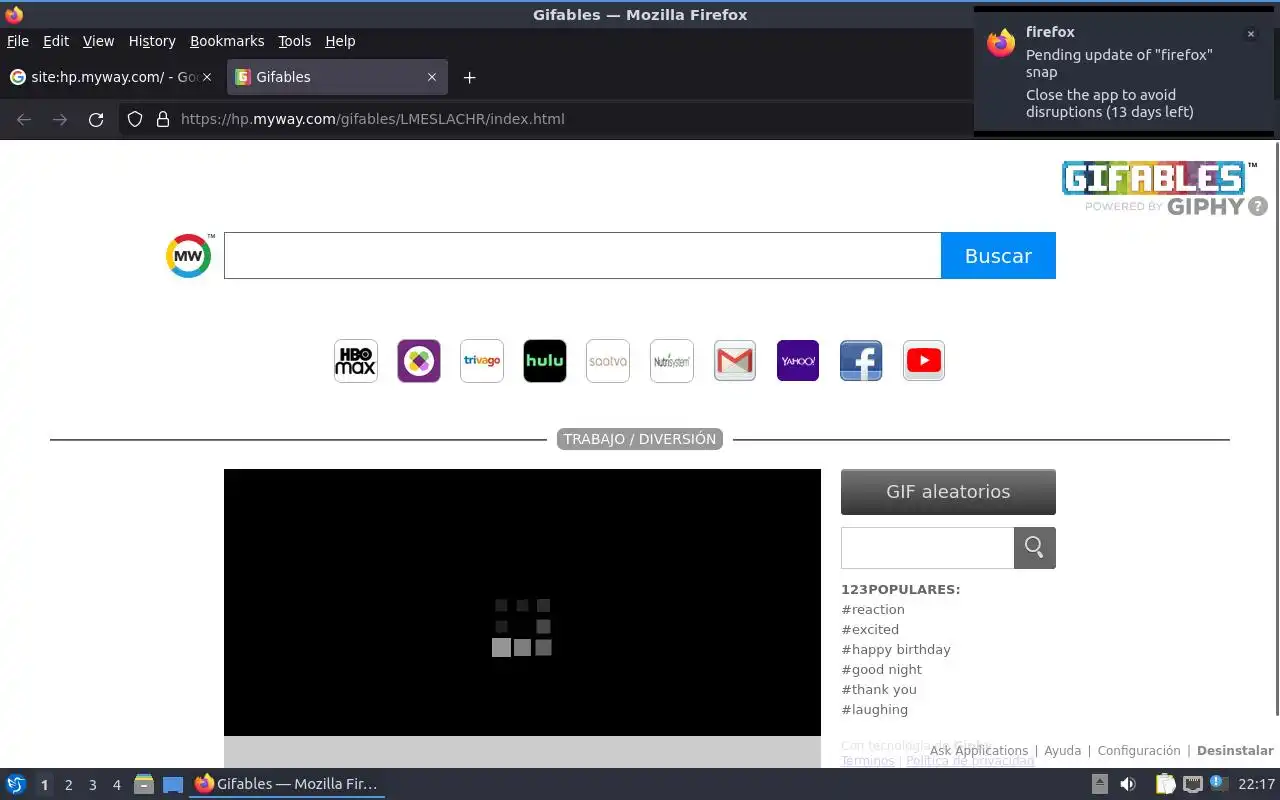Focus the GIF keyword search box
1280x800 pixels.
click(927, 548)
